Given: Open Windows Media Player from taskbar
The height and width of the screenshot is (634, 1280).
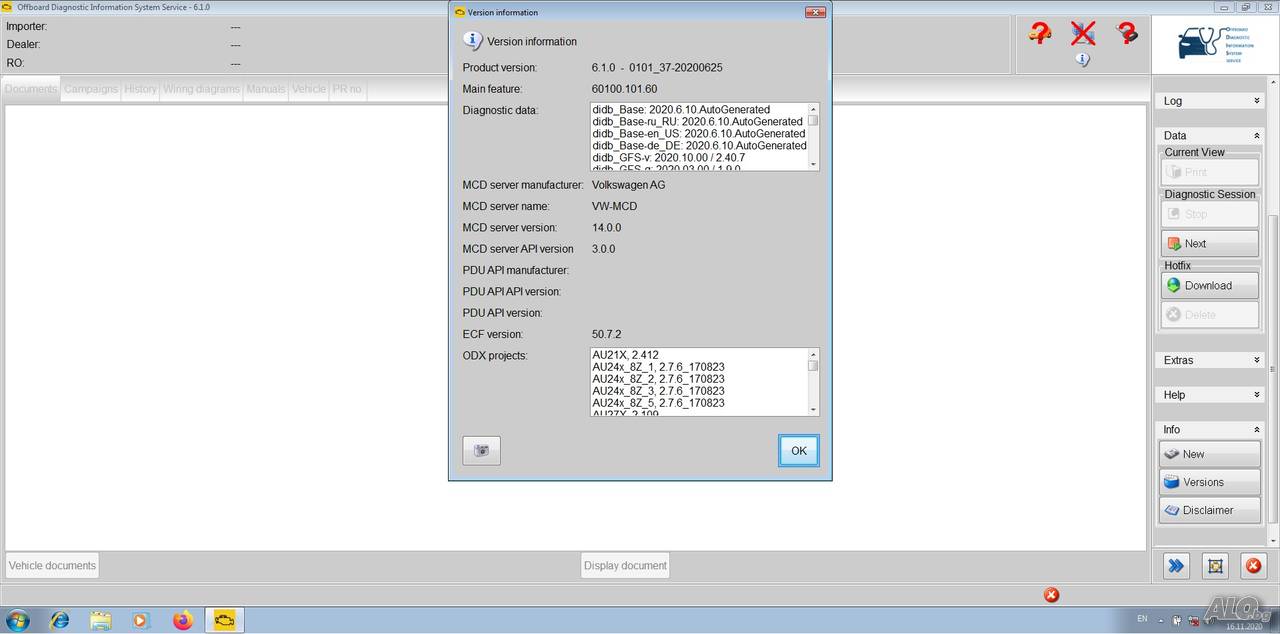Looking at the screenshot, I should pos(141,620).
